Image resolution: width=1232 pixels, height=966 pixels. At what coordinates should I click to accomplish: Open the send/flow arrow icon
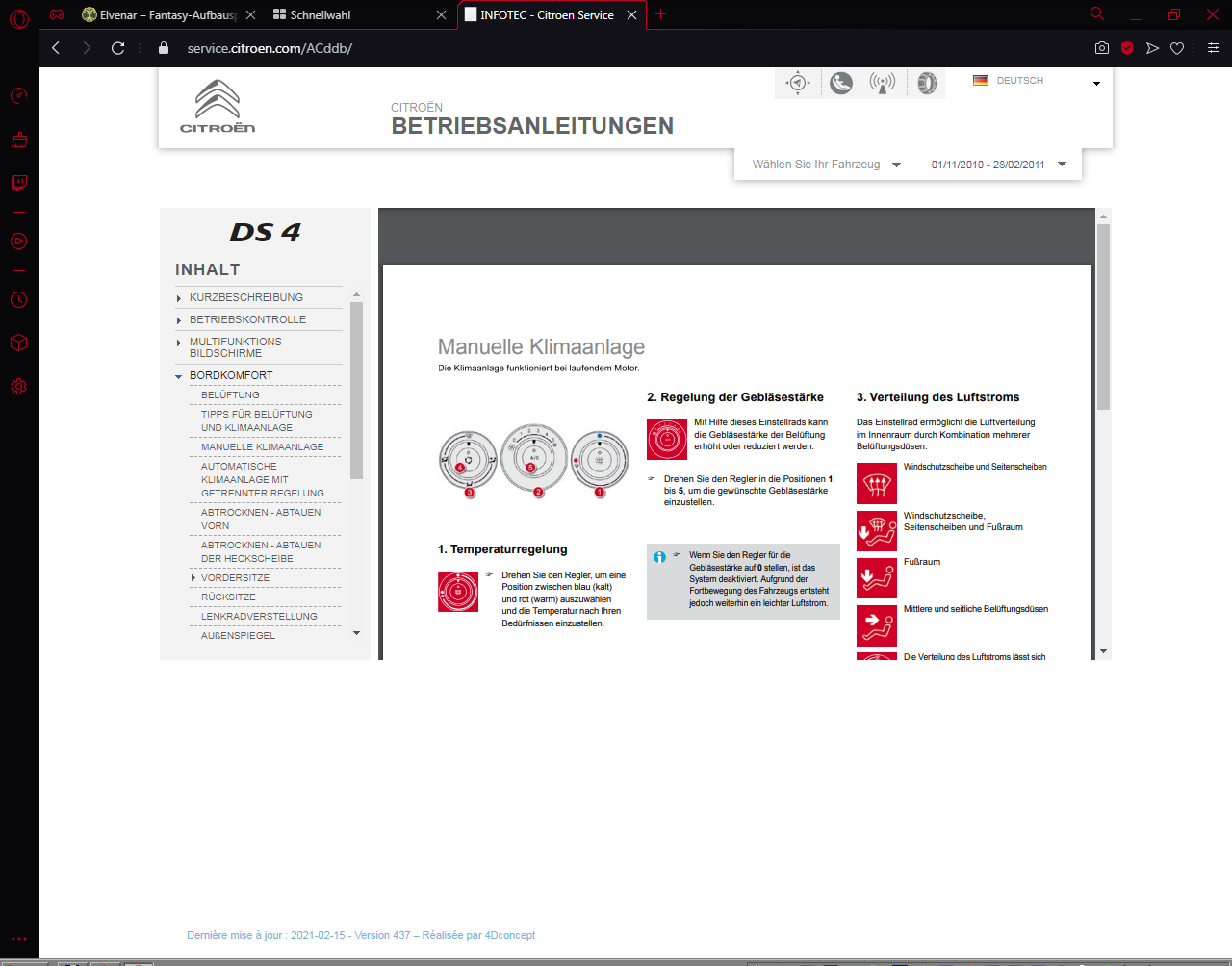point(1152,48)
